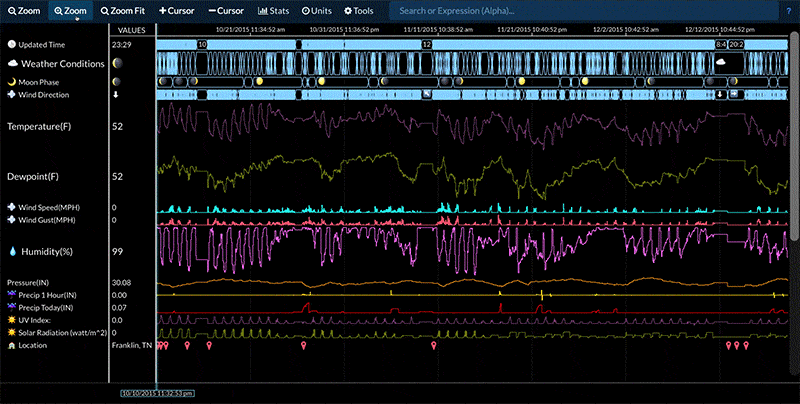800x404 pixels.
Task: Open the Units menu
Action: (316, 11)
